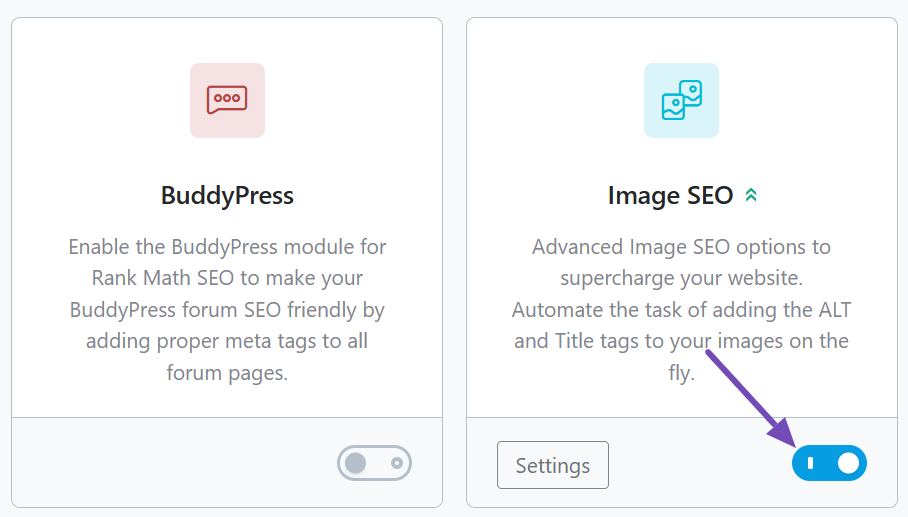Click the green upgrade chevrons beside Image SEO
908x517 pixels.
coord(751,195)
